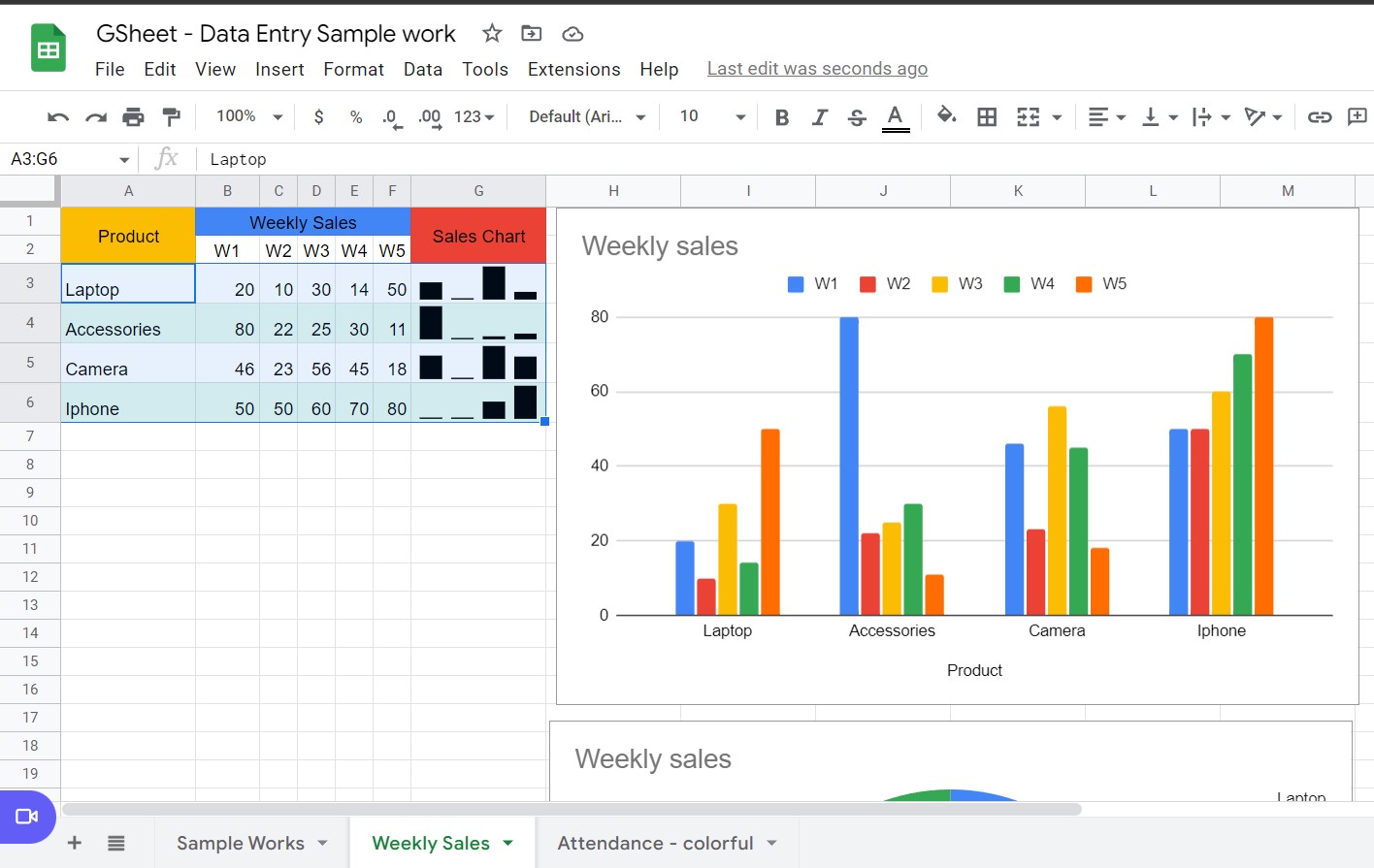Click the Redo arrow
The width and height of the screenshot is (1374, 868).
96,117
